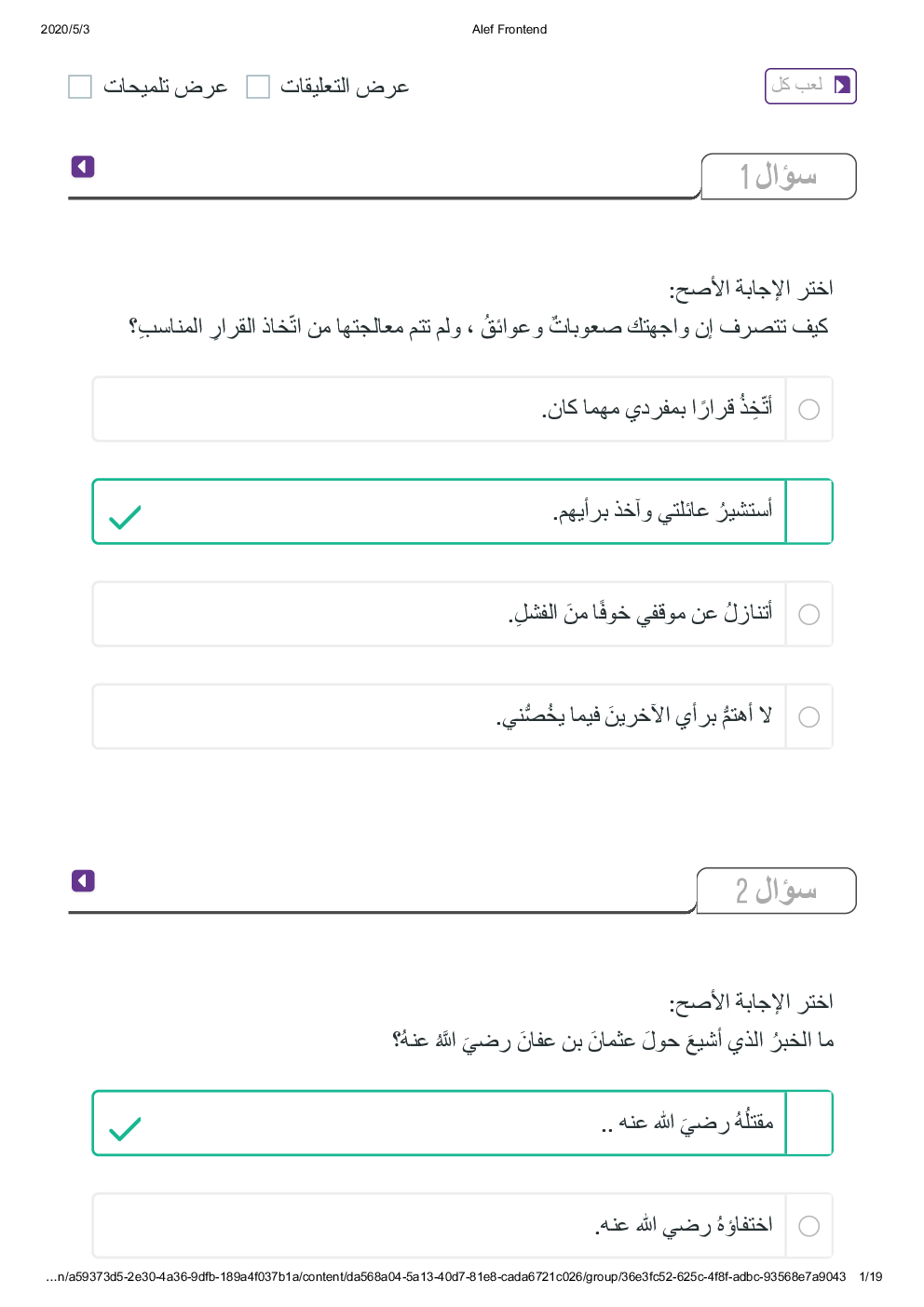Enable the عرض التعليقات checkbox

(258, 87)
